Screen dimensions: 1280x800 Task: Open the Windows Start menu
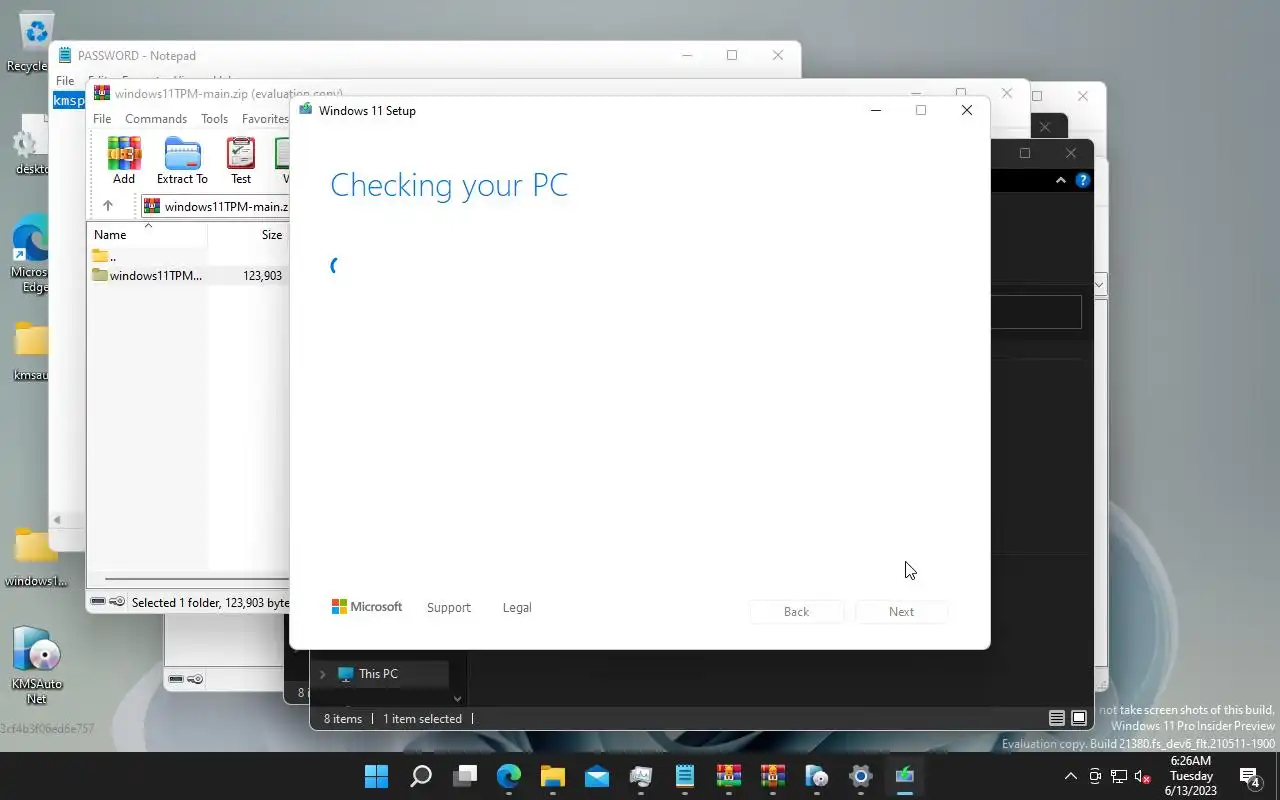377,776
